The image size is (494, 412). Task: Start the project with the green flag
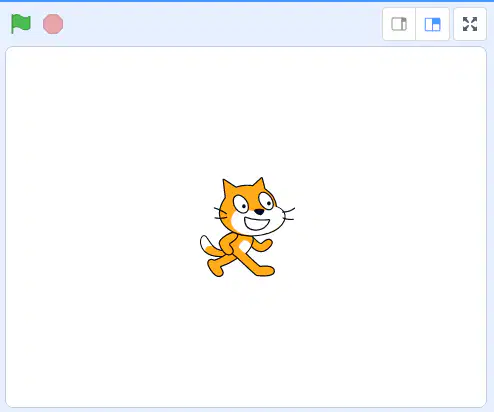point(21,24)
